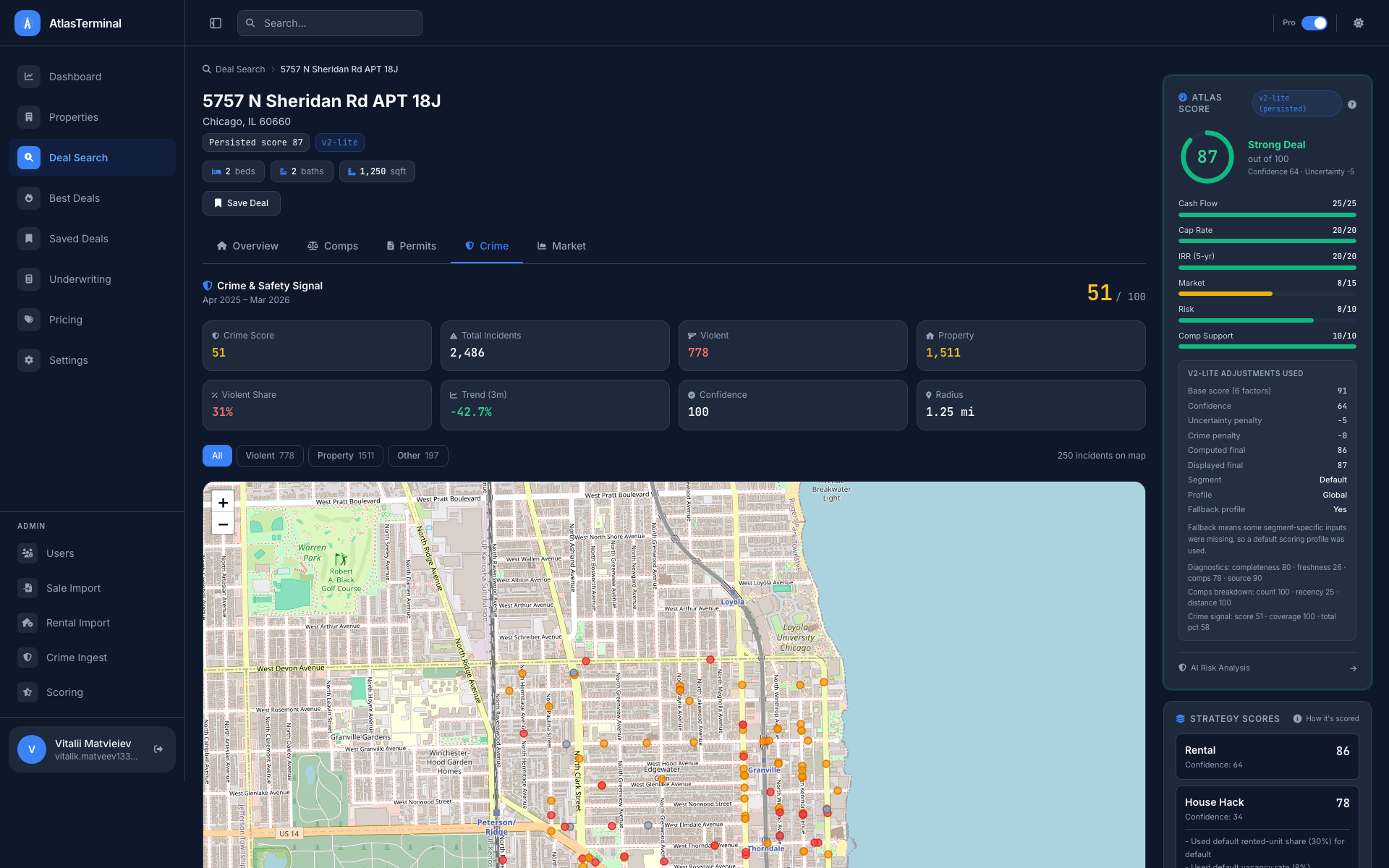1389x868 pixels.
Task: Click the Strategy Scores layers icon
Action: pyautogui.click(x=1181, y=719)
